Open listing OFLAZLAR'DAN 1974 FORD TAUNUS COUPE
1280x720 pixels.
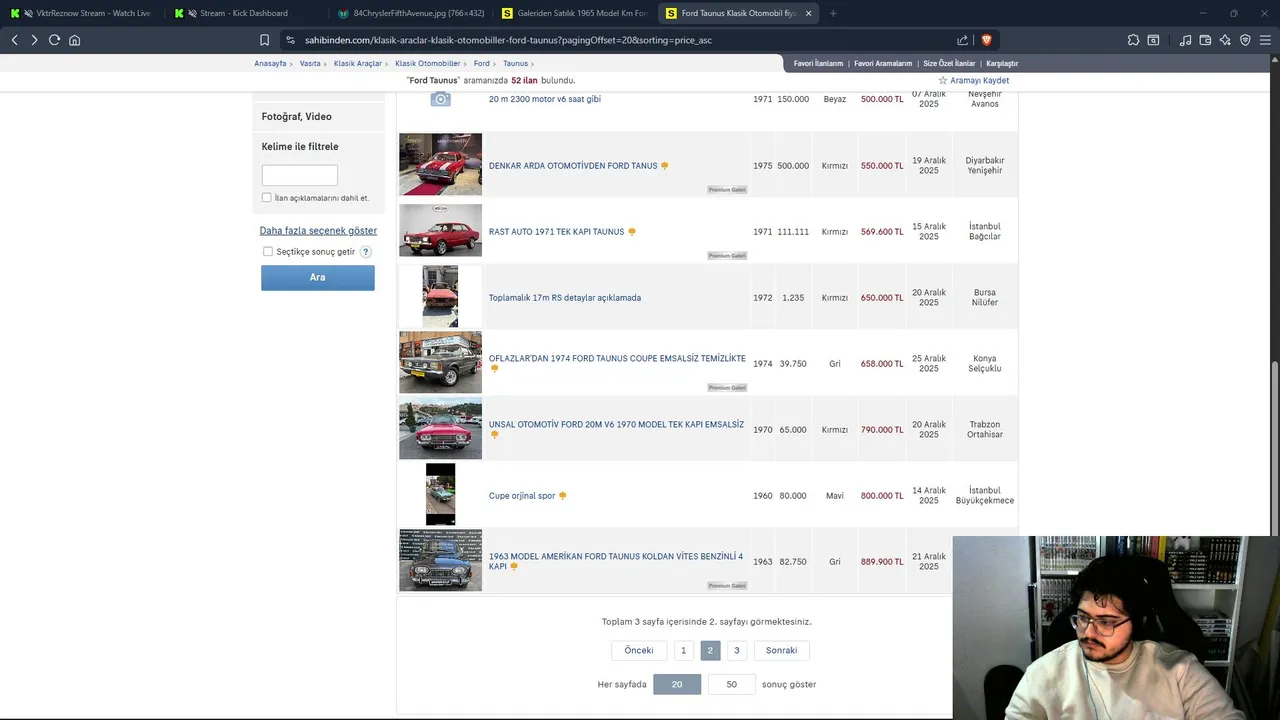617,358
